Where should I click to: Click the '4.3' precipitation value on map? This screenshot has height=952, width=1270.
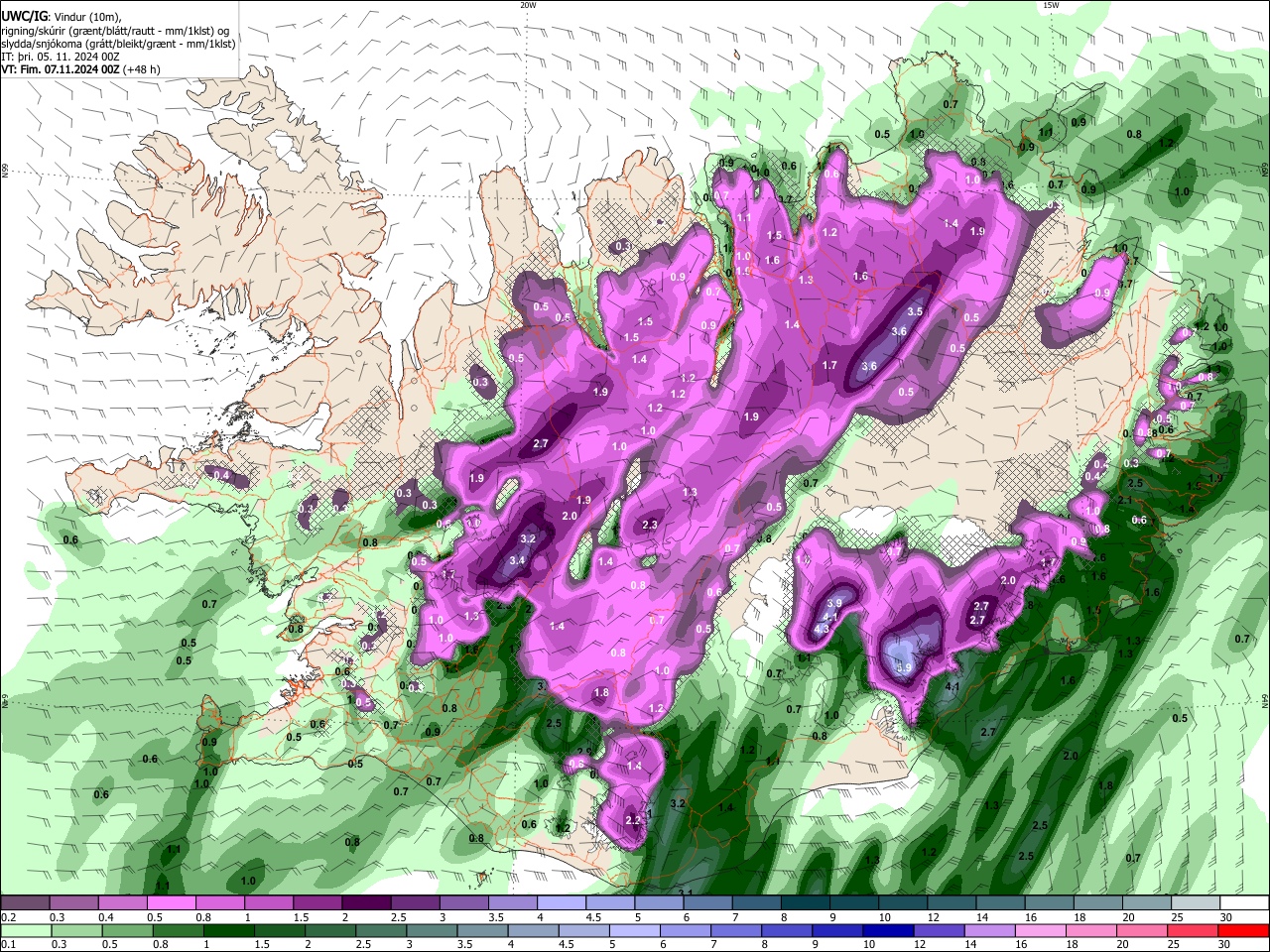(x=822, y=629)
